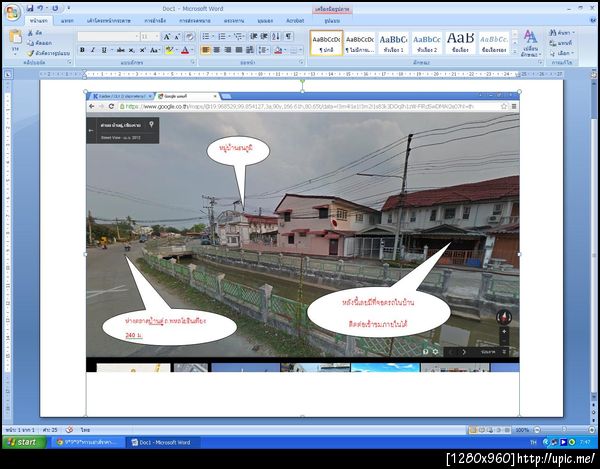The image size is (600, 469).
Task: Apply the No Spacing style
Action: pos(360,43)
